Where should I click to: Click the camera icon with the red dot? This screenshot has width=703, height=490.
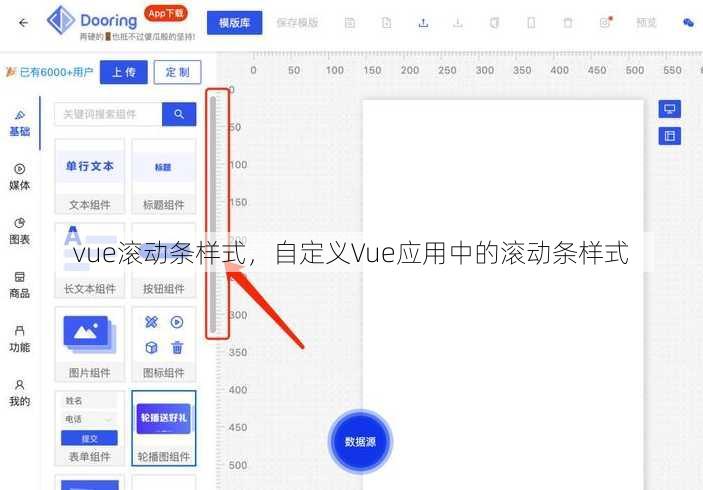click(x=606, y=22)
